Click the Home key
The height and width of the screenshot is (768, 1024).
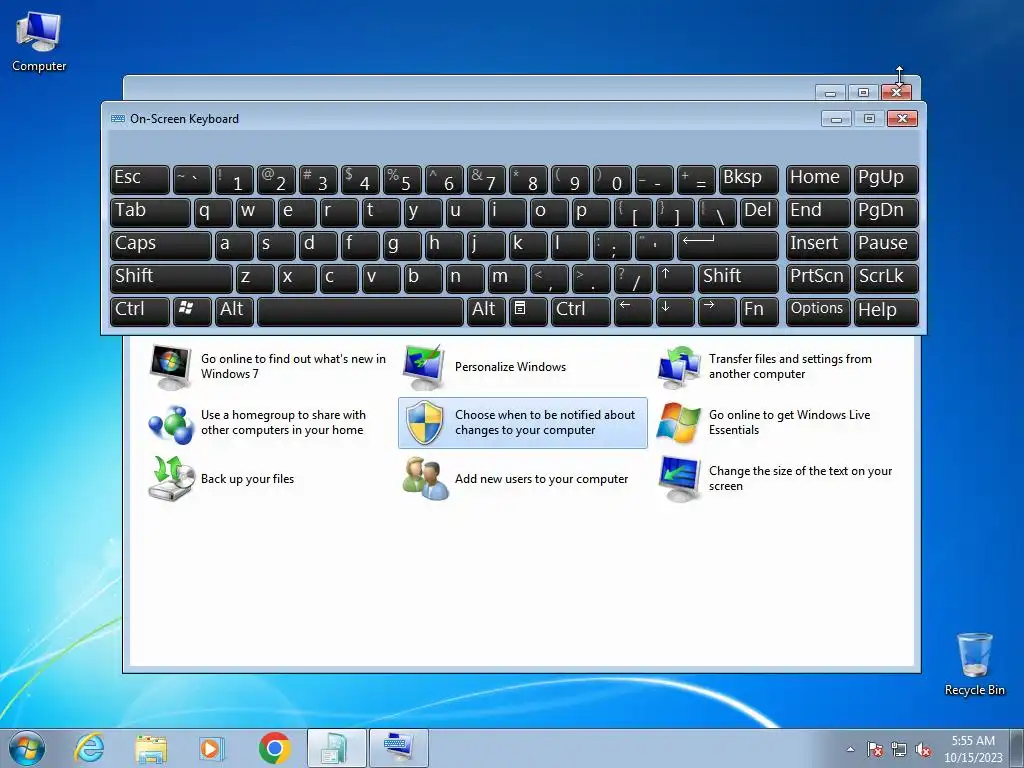point(818,179)
